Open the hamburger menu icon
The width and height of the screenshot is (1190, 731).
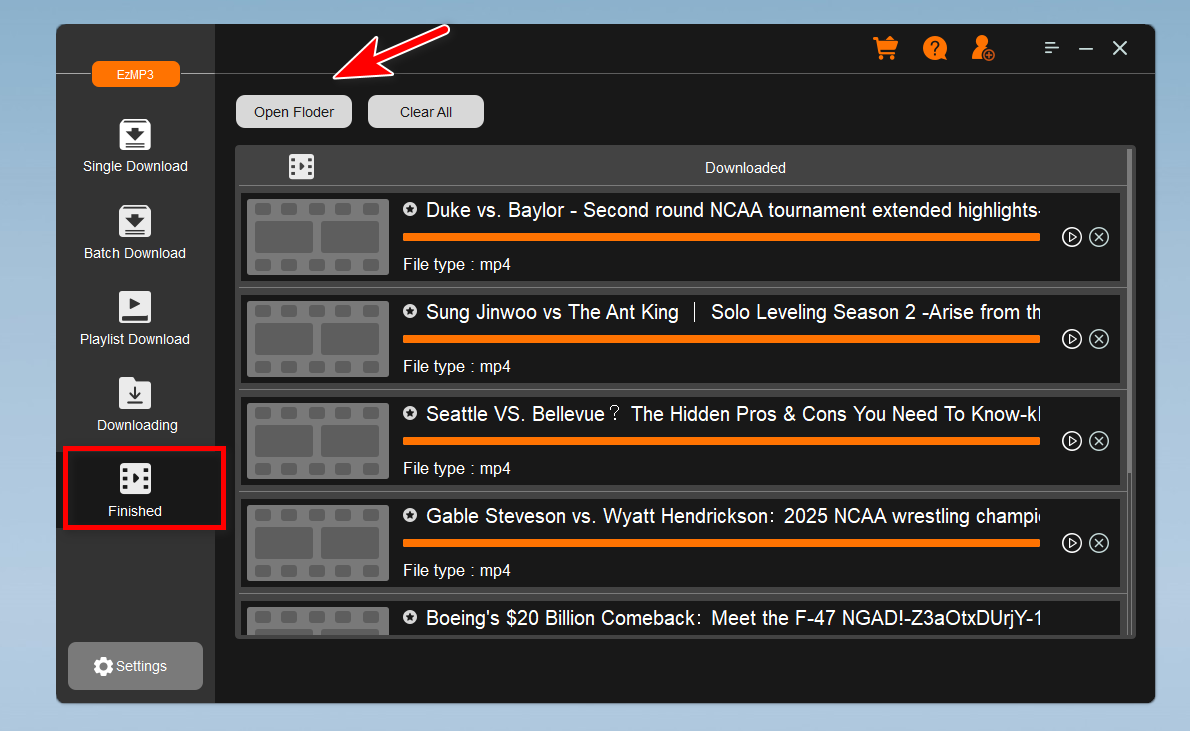pos(1051,48)
